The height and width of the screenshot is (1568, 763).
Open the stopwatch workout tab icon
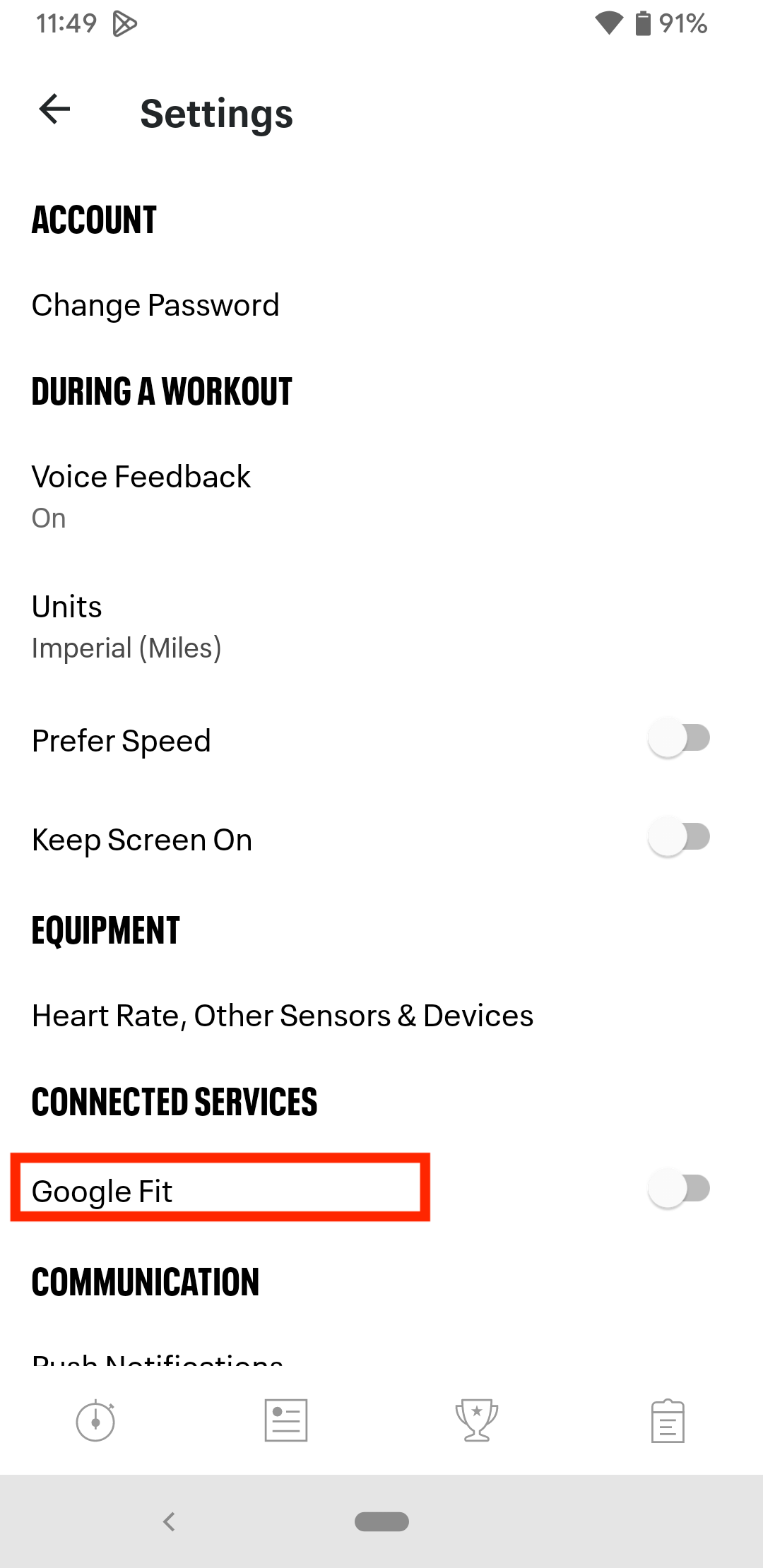(x=95, y=1420)
